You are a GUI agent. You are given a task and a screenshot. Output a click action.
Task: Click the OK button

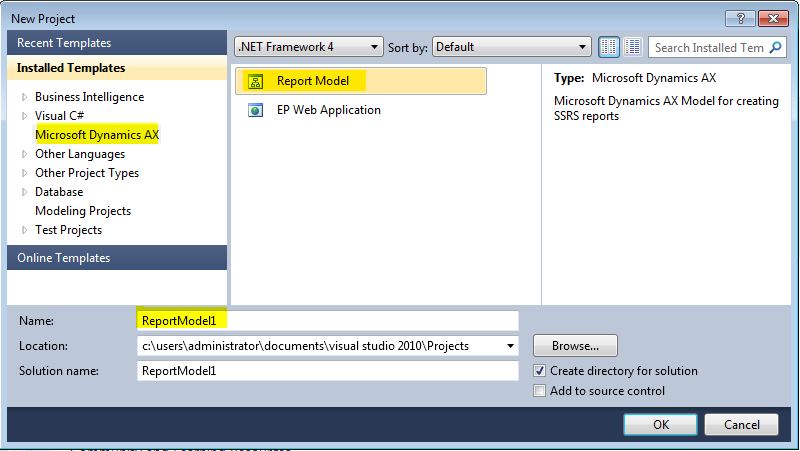pyautogui.click(x=660, y=424)
